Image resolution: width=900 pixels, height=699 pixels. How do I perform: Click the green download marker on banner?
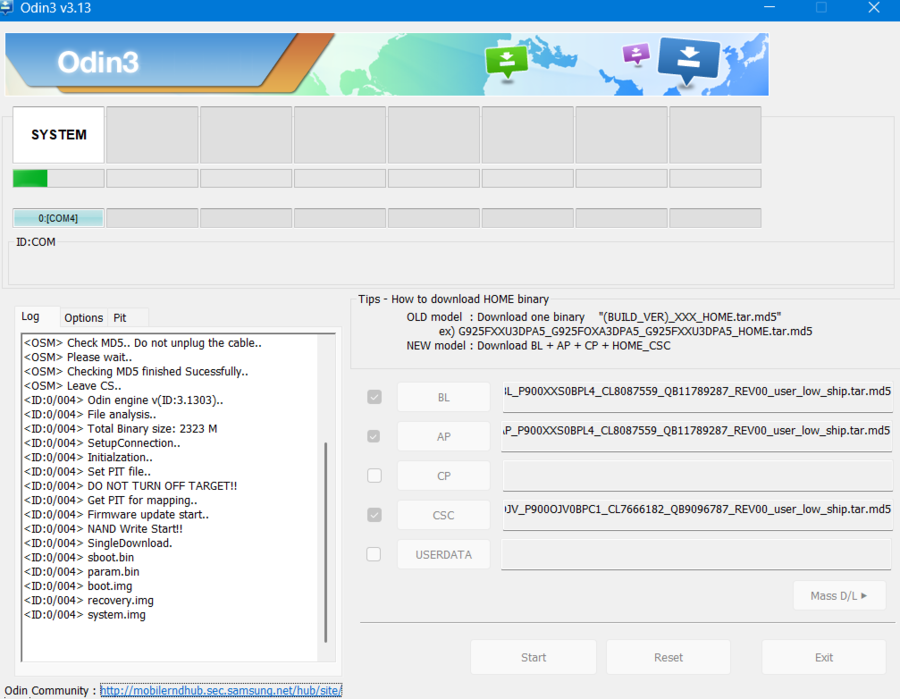point(506,61)
